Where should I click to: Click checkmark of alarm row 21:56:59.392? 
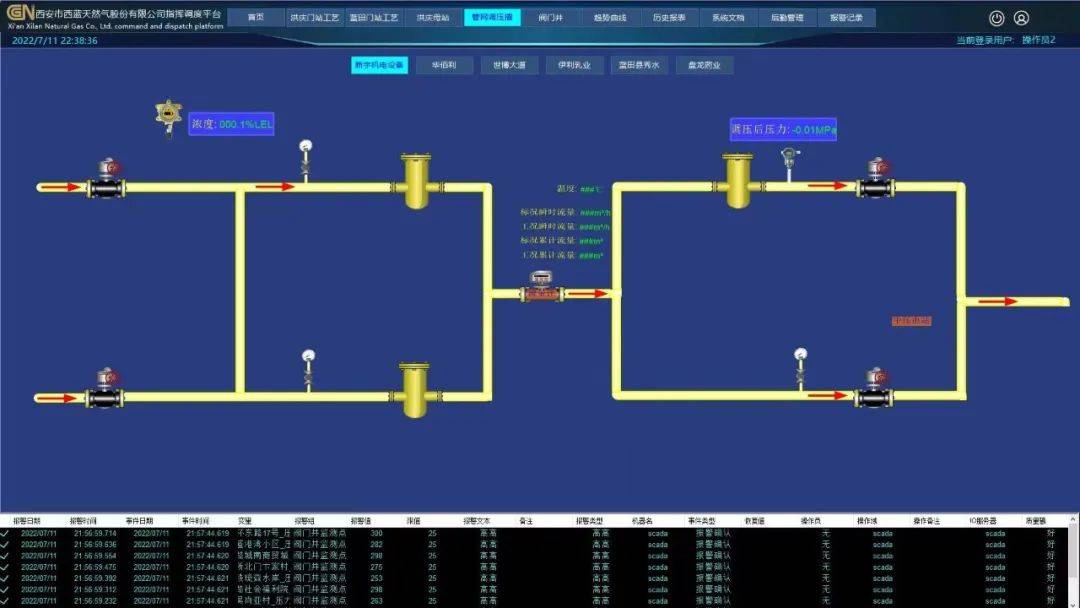(5, 578)
